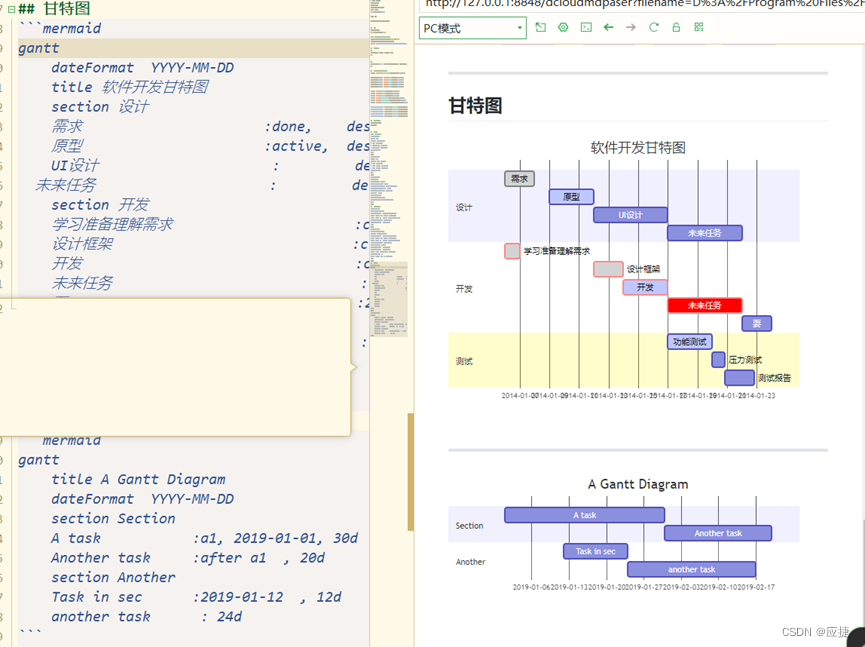Click the "压力测试" task label in chart
The width and height of the screenshot is (865, 647).
pos(745,360)
